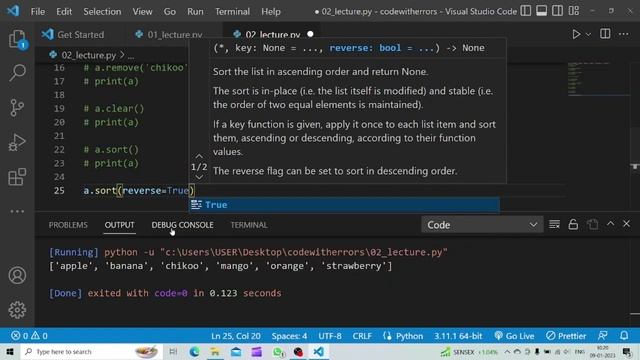640x360 pixels.
Task: Click unsaved dot on 02_lecture.py tab
Action: (x=310, y=34)
